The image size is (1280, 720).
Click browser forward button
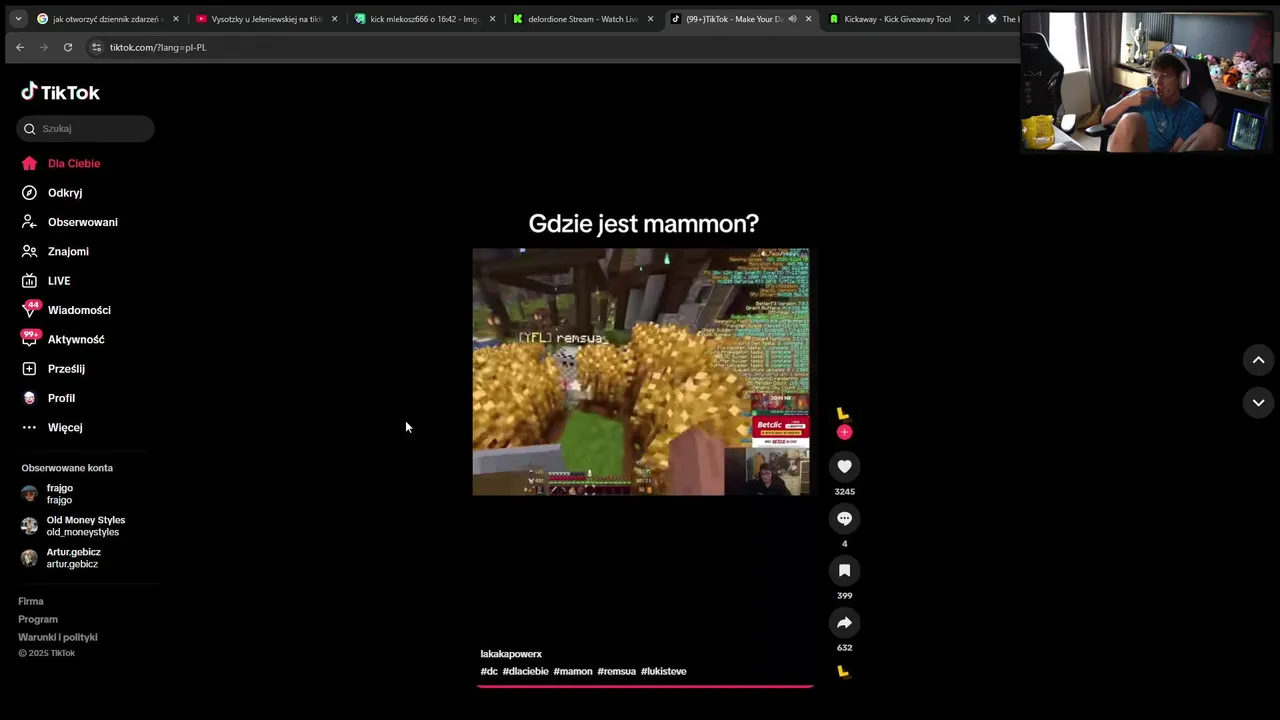coord(44,47)
